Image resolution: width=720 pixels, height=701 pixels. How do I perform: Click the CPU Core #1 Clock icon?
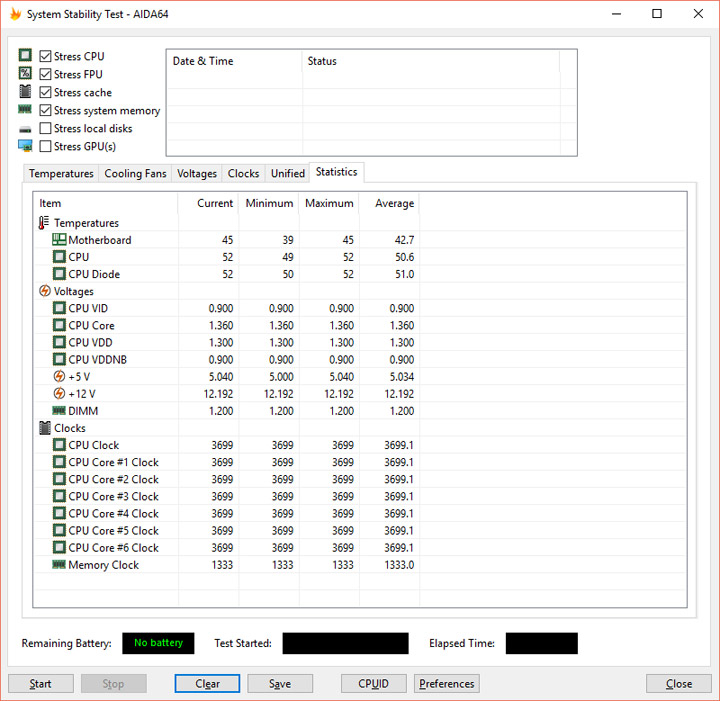click(x=59, y=462)
